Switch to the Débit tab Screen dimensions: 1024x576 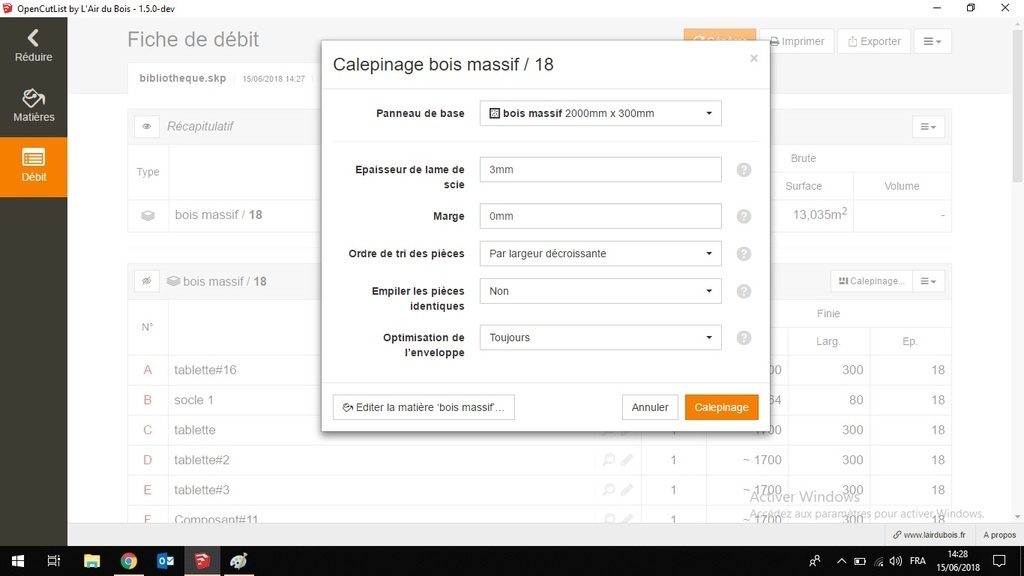pyautogui.click(x=33, y=167)
